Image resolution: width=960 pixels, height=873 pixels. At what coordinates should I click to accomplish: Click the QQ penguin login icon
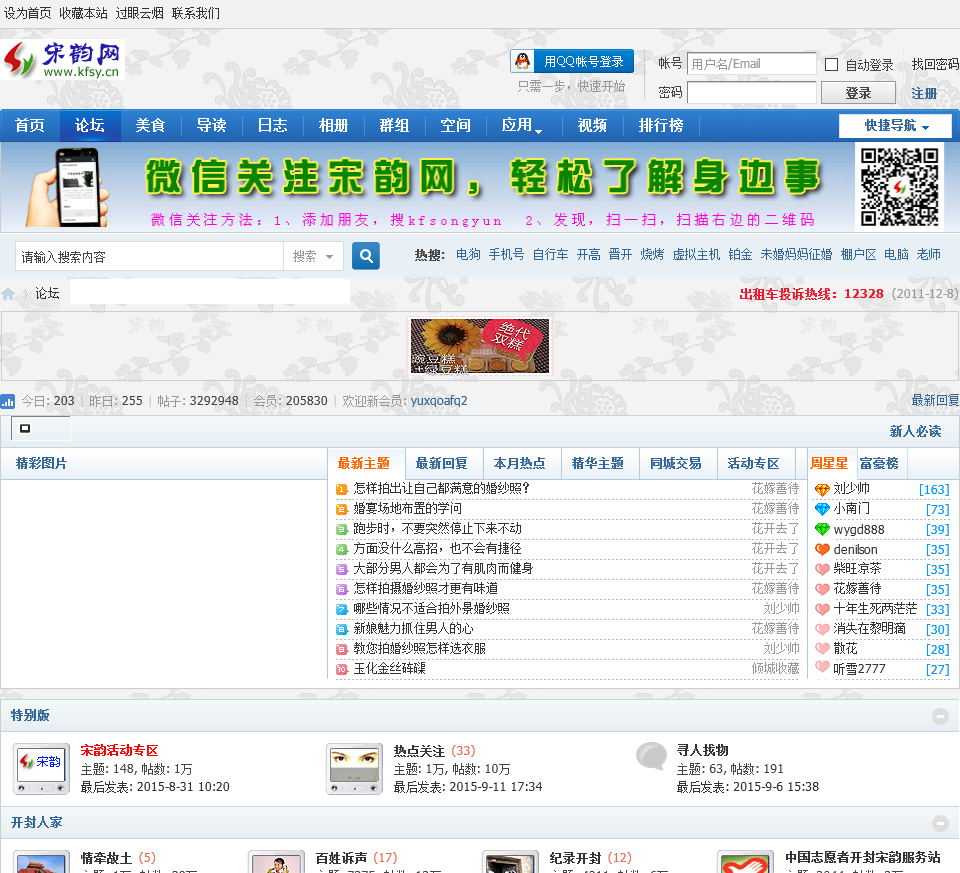[522, 61]
